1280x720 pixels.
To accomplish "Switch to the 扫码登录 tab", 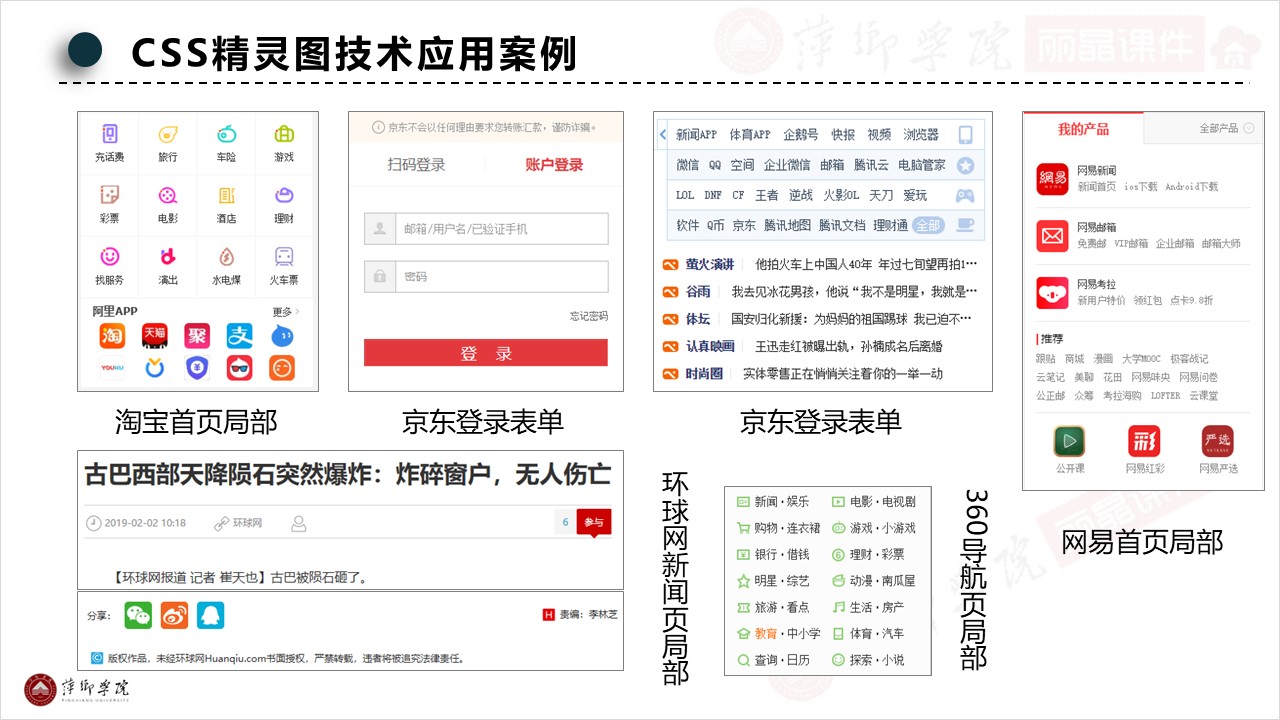I will (416, 165).
